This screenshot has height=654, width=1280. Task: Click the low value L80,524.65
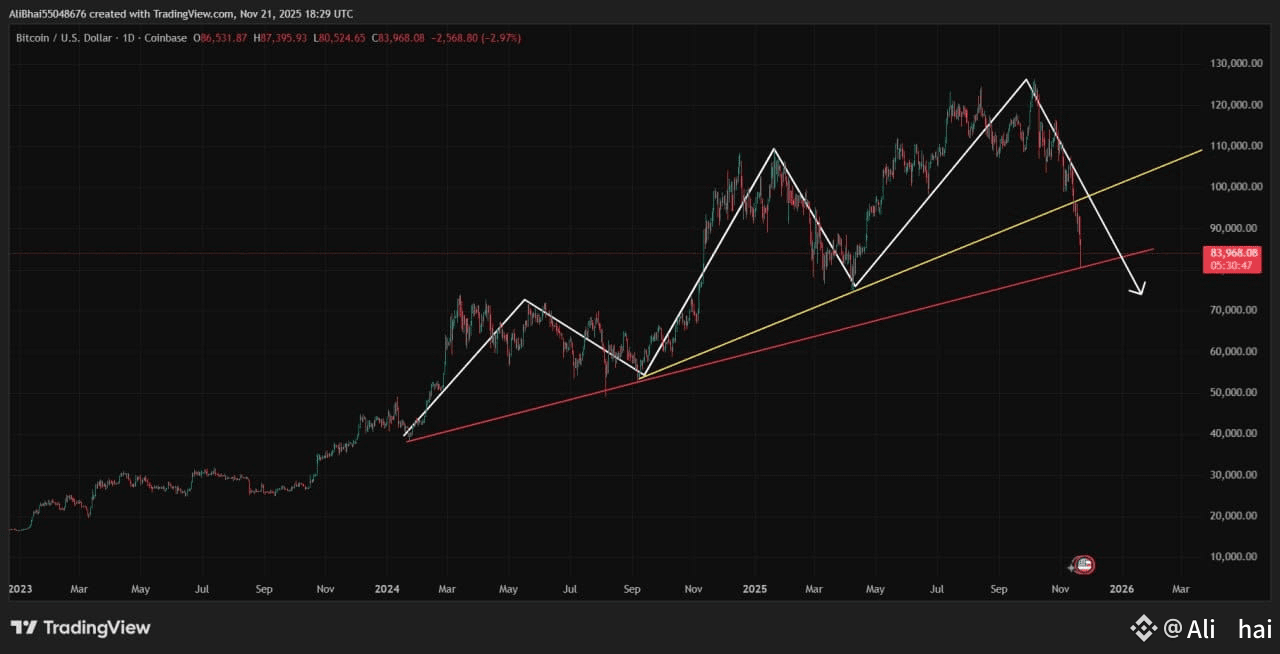[x=340, y=38]
